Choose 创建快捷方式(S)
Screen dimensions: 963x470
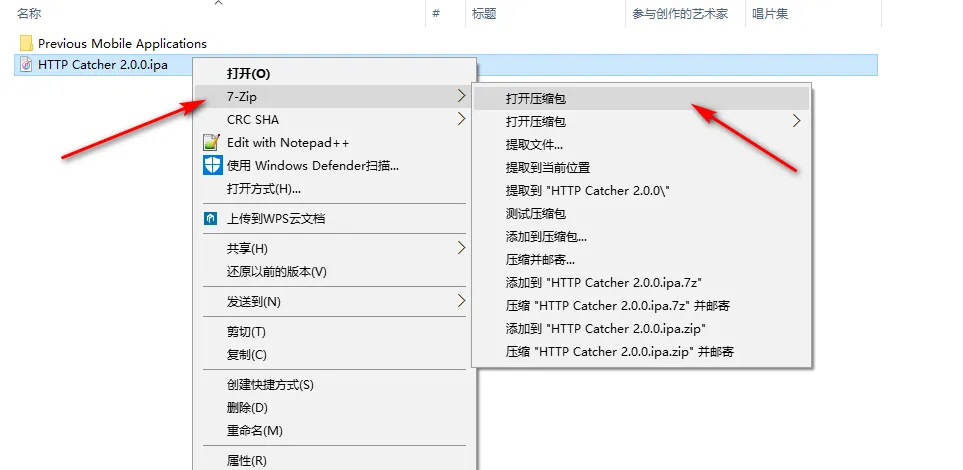(x=335, y=385)
